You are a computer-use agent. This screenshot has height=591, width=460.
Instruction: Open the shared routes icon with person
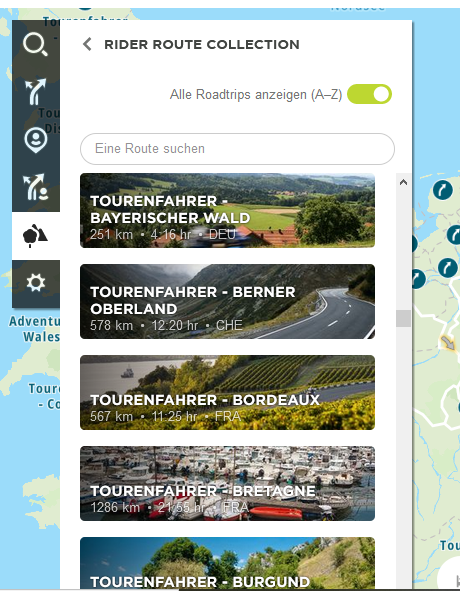[35, 187]
